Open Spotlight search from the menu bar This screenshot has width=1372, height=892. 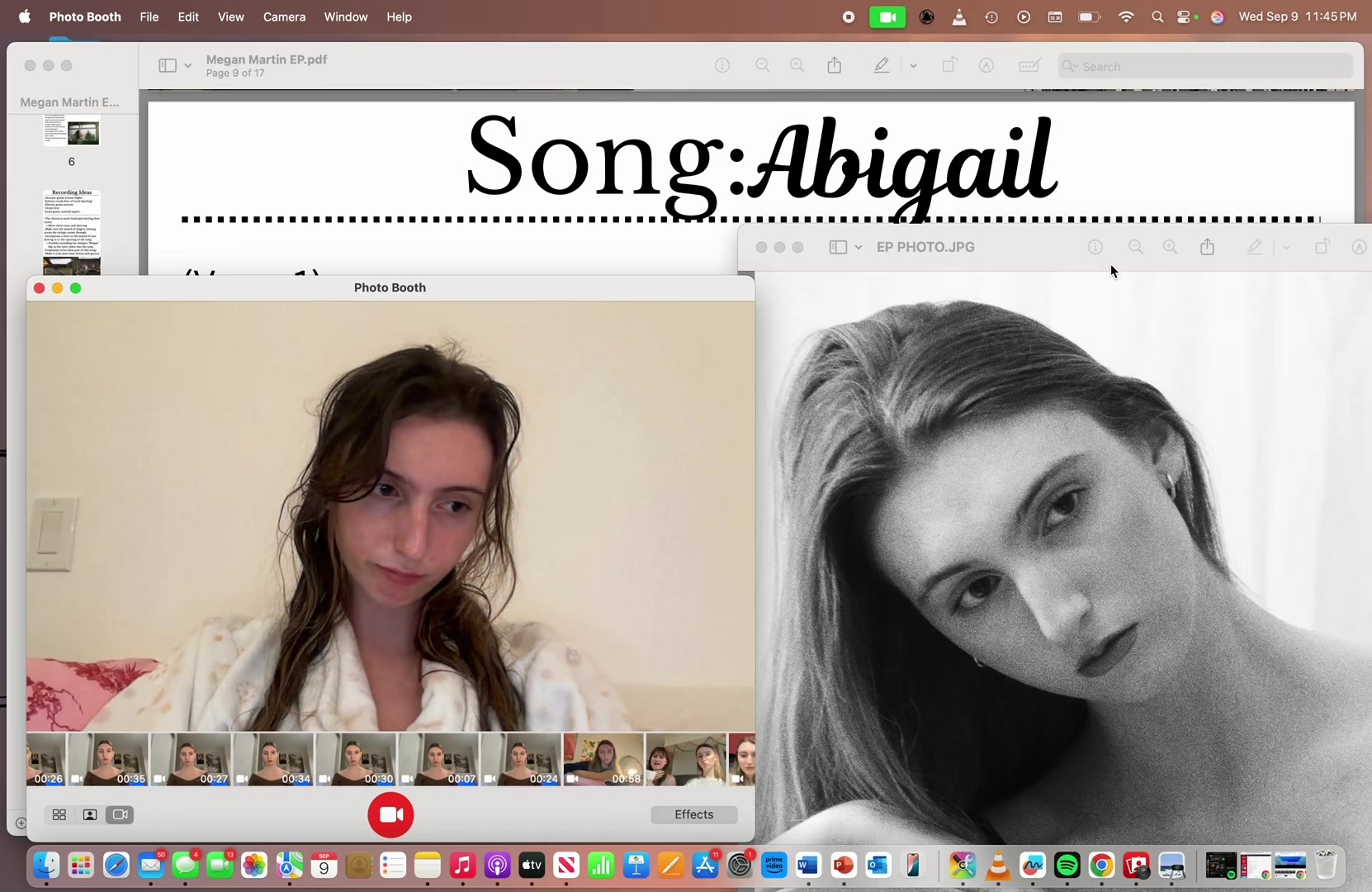(x=1157, y=17)
